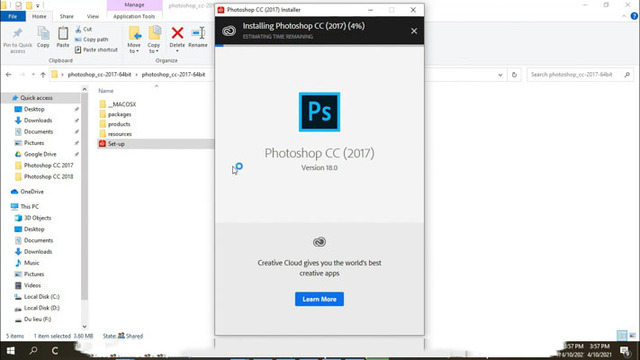The height and width of the screenshot is (360, 640).
Task: Select the Cut command
Action: coord(84,29)
